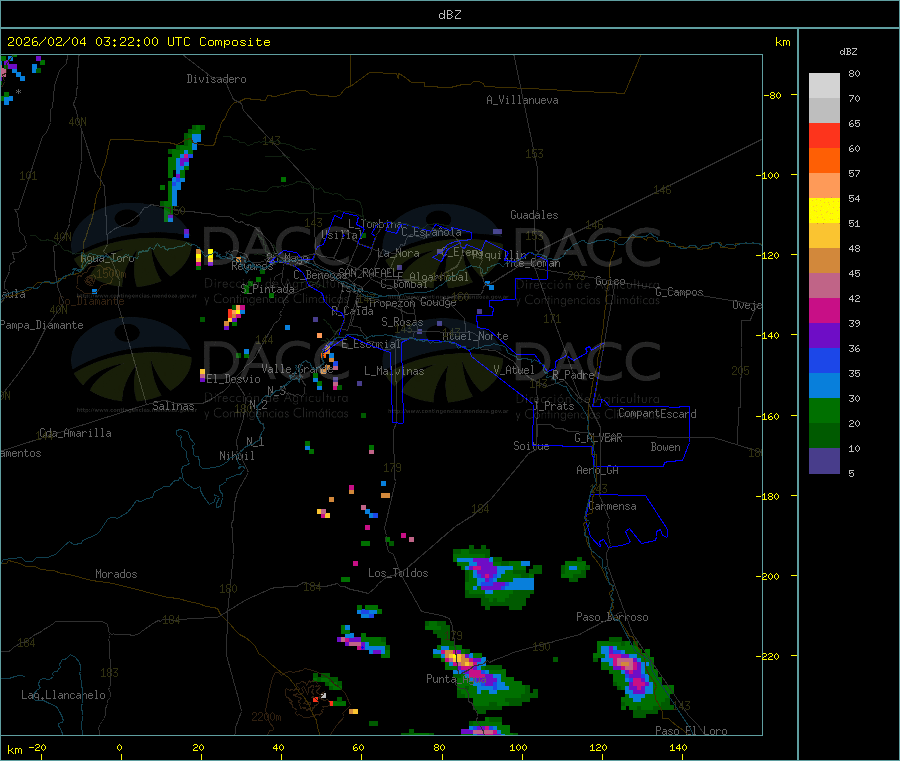This screenshot has width=900, height=761.
Task: Click the light blue 30-35 dBZ swatch
Action: pos(824,386)
